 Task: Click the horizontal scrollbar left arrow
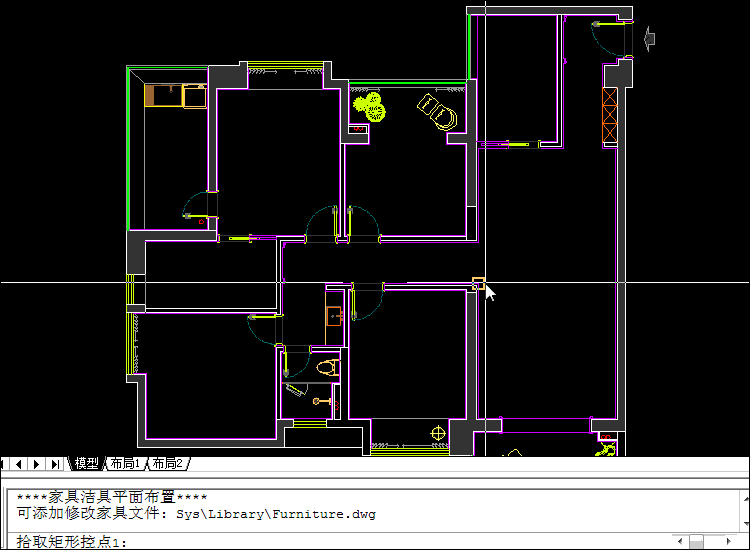680,541
